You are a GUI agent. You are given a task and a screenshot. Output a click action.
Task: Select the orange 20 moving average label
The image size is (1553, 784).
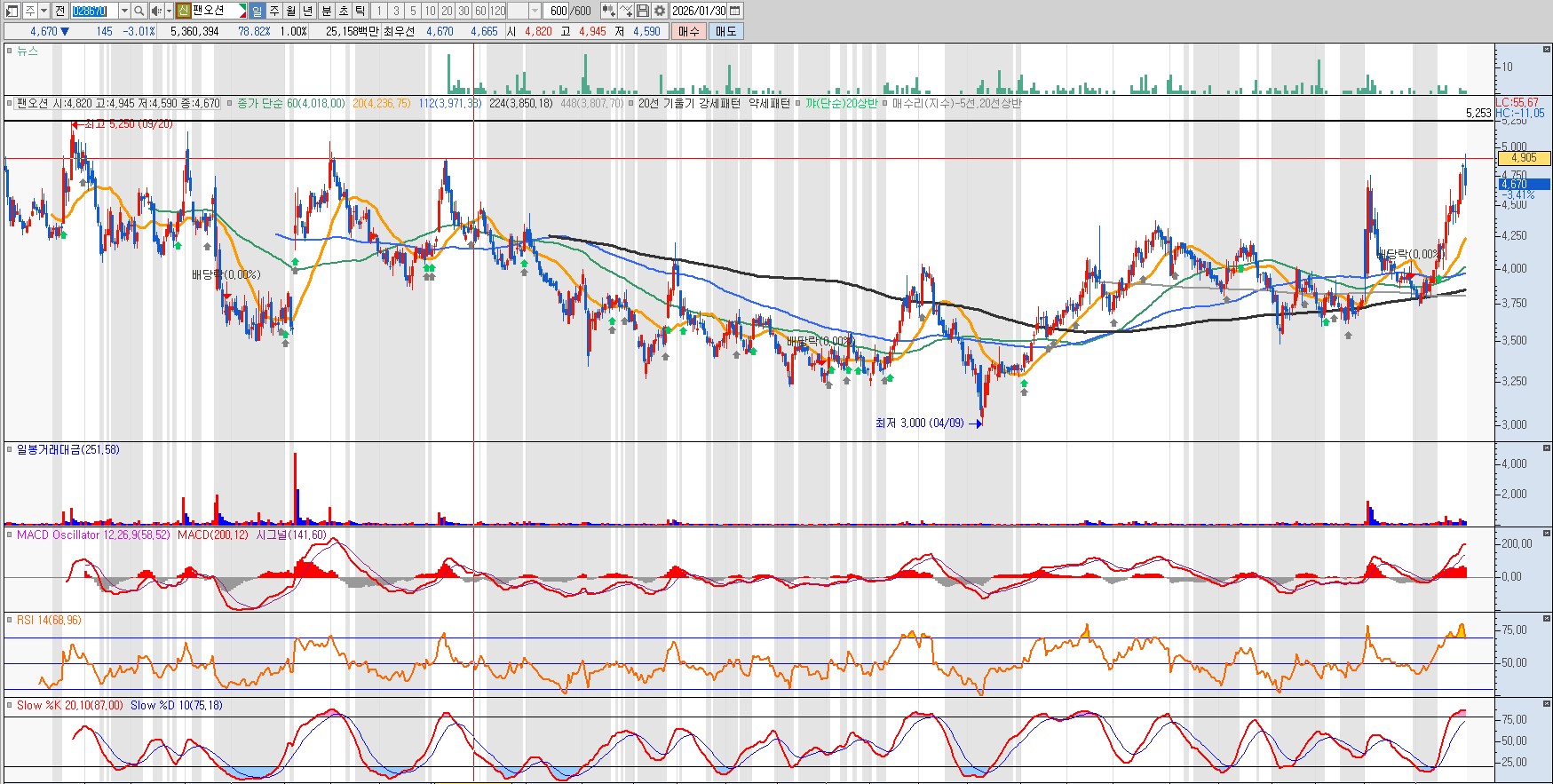pyautogui.click(x=382, y=103)
